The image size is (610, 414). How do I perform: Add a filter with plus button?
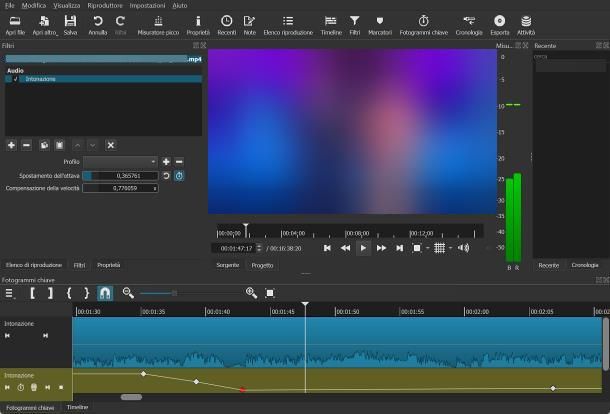tap(11, 145)
